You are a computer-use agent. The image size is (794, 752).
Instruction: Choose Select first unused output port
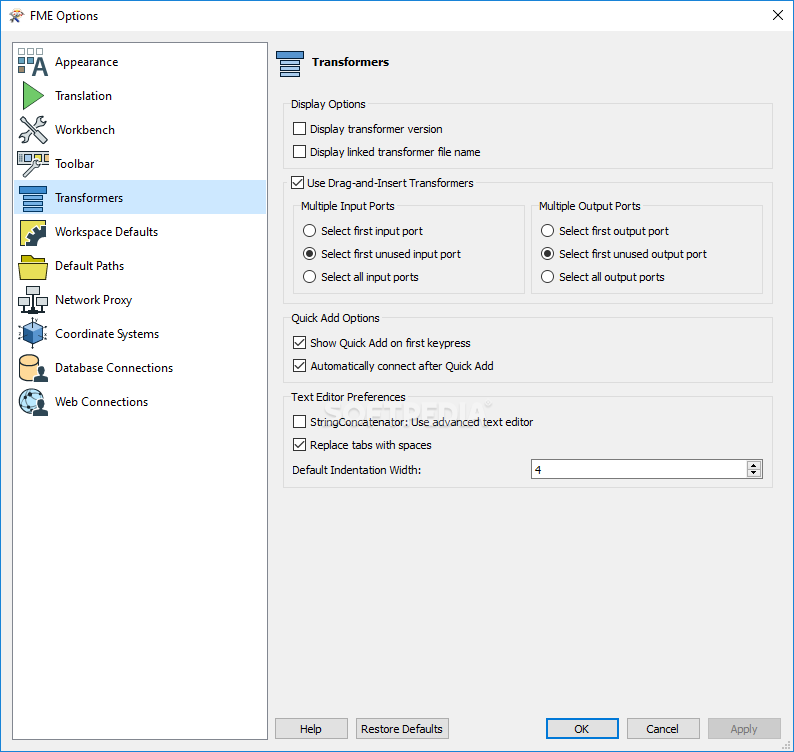click(547, 254)
